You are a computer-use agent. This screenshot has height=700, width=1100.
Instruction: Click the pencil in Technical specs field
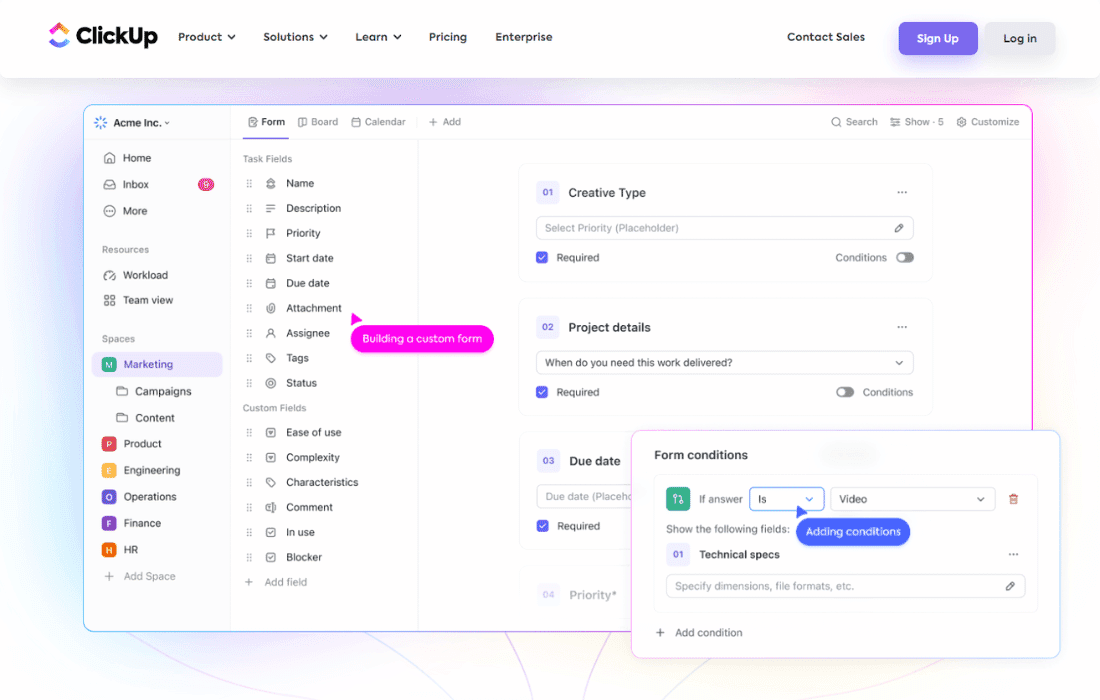[1010, 586]
